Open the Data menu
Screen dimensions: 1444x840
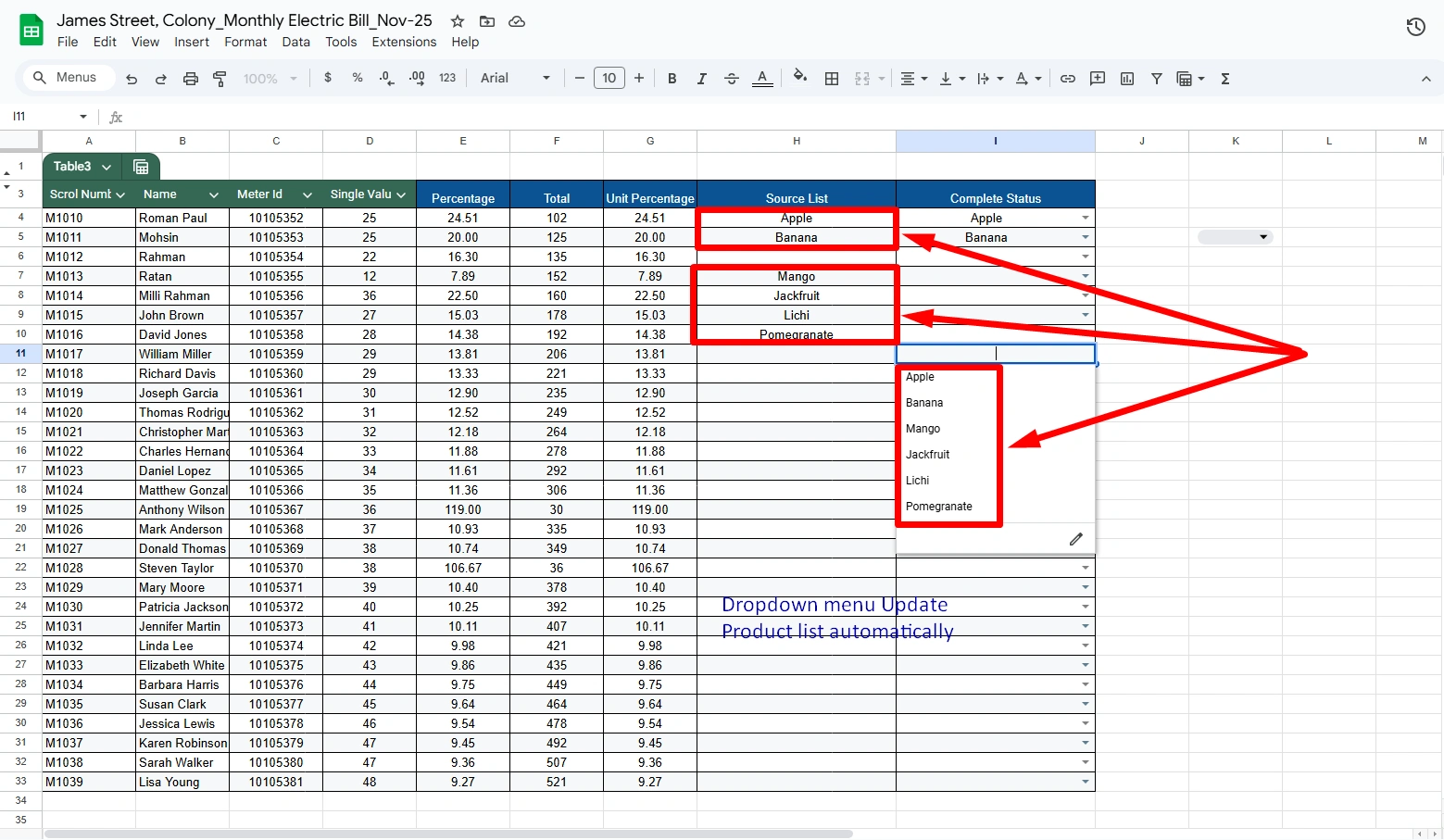tap(295, 42)
